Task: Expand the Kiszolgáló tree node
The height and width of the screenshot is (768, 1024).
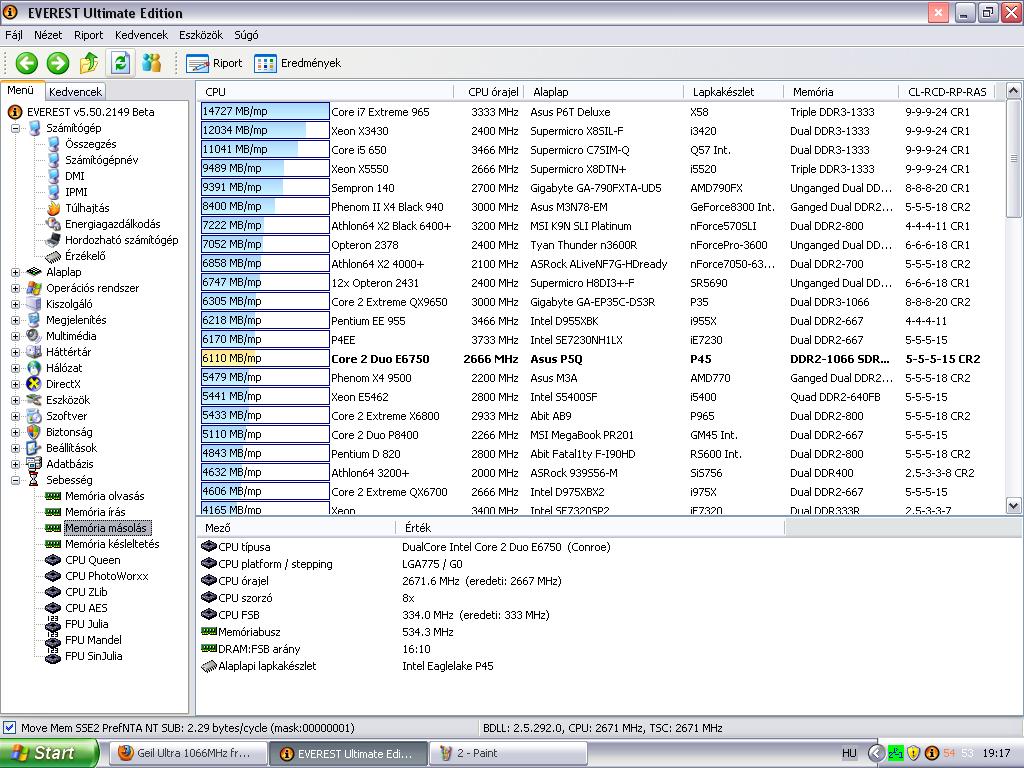Action: point(15,304)
